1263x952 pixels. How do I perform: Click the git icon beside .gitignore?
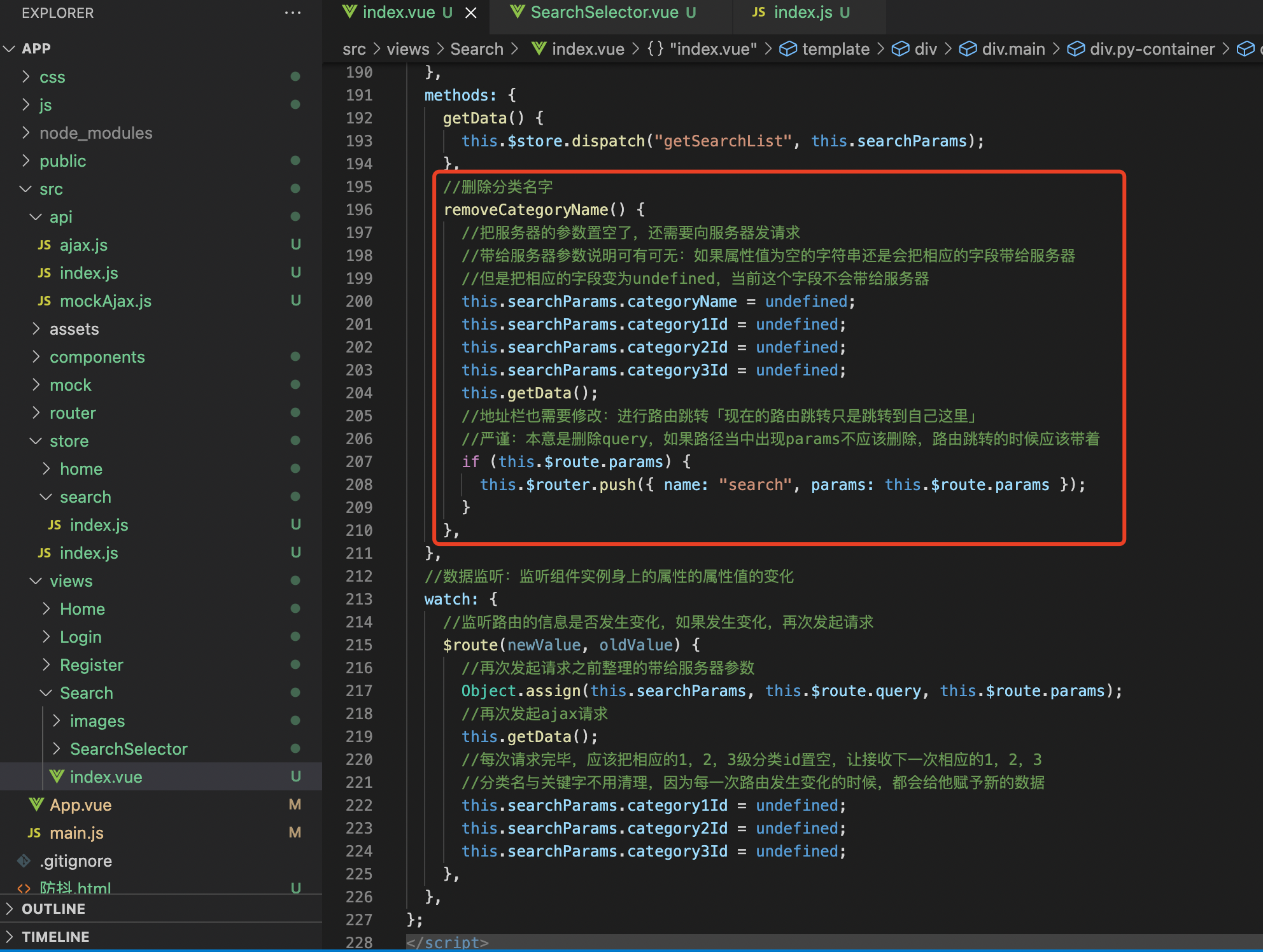(24, 861)
